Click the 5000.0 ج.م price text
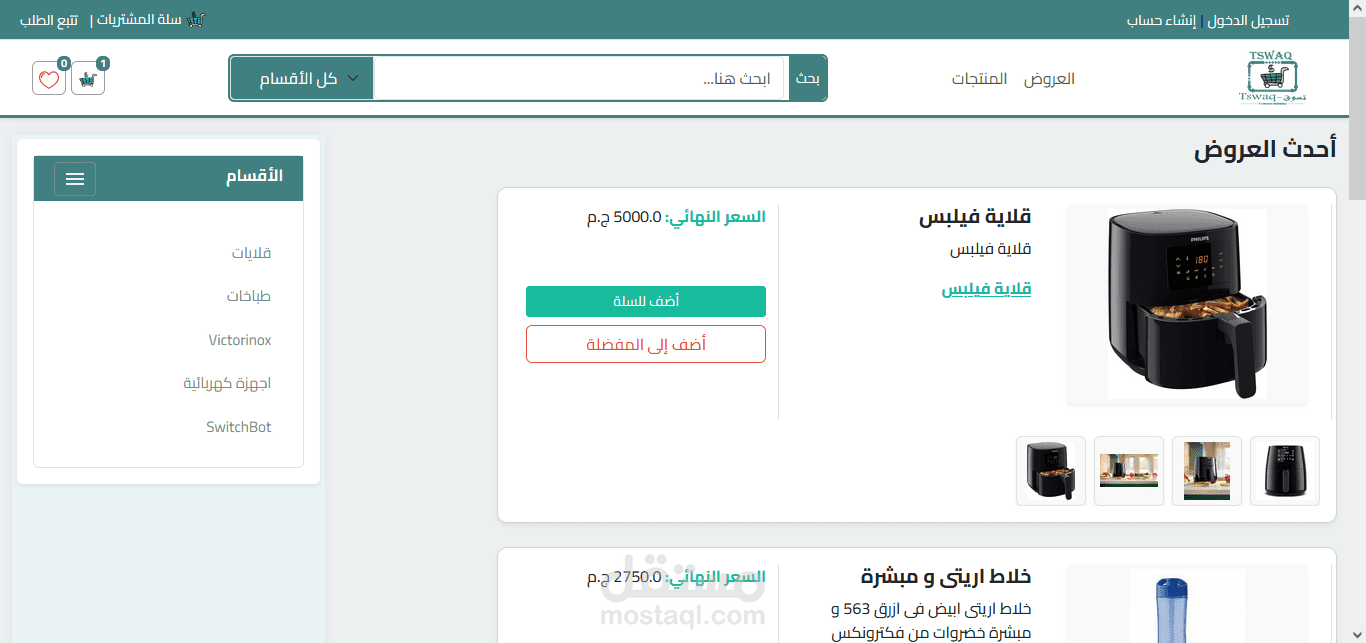The height and width of the screenshot is (643, 1366). [624, 217]
